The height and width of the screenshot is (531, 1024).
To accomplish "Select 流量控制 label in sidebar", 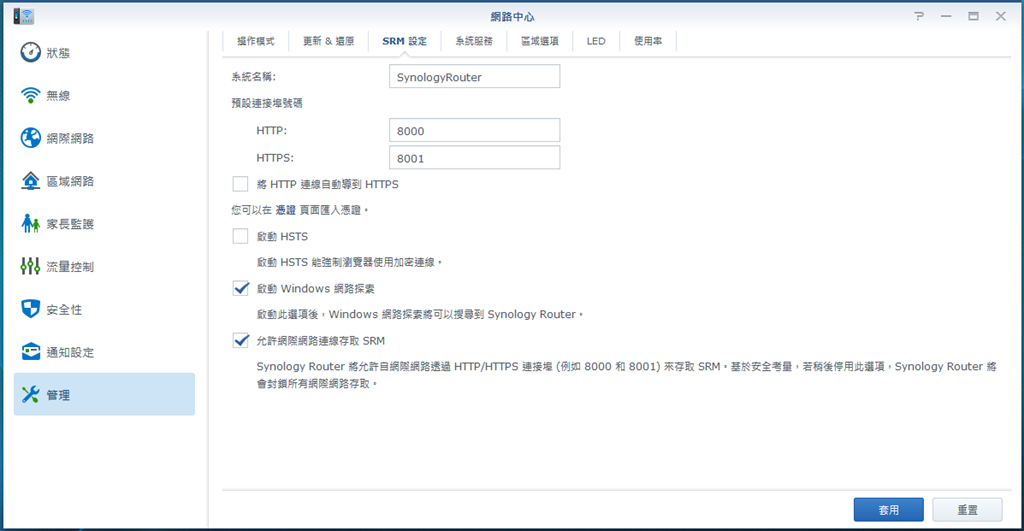I will pyautogui.click(x=70, y=267).
